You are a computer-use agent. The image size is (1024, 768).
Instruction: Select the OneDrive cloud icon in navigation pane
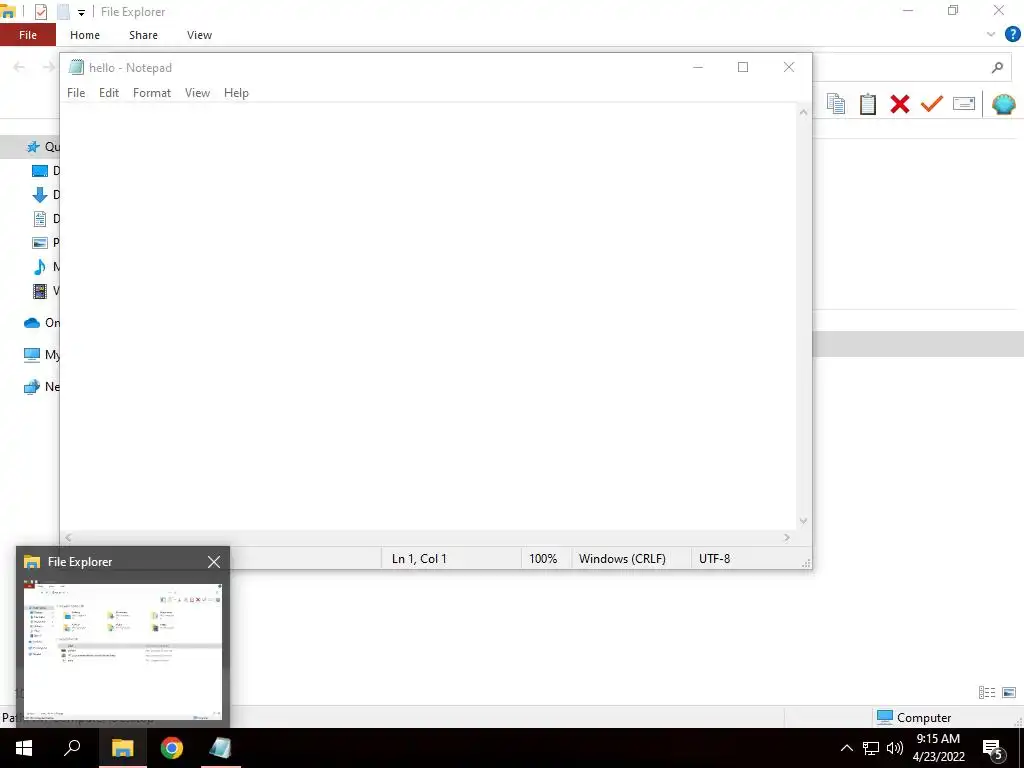tap(32, 323)
